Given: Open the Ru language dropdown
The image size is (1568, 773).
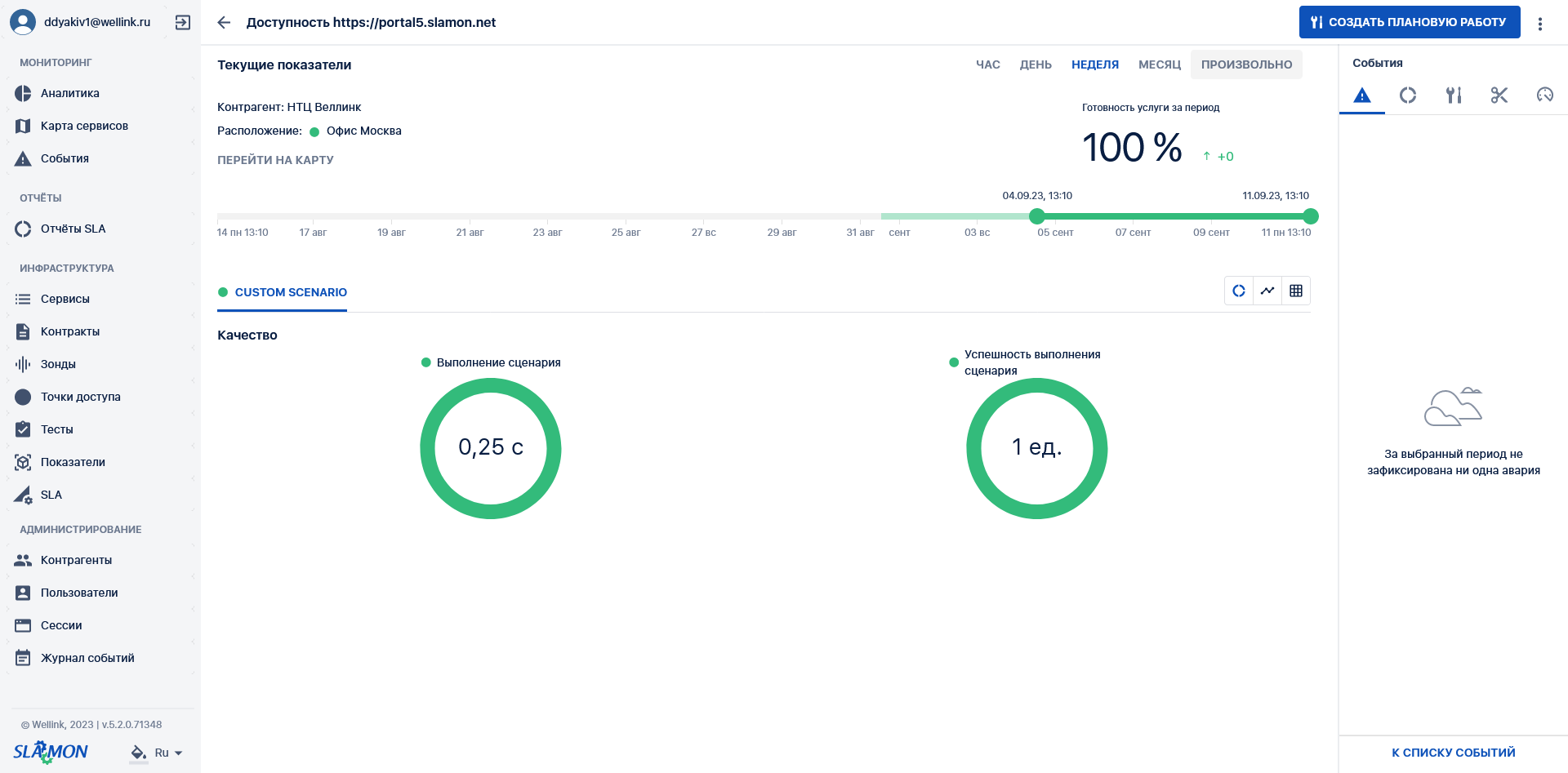Looking at the screenshot, I should click(168, 753).
